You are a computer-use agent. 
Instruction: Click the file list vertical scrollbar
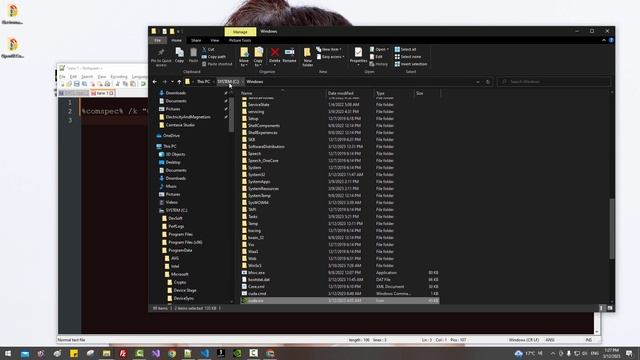pos(611,229)
